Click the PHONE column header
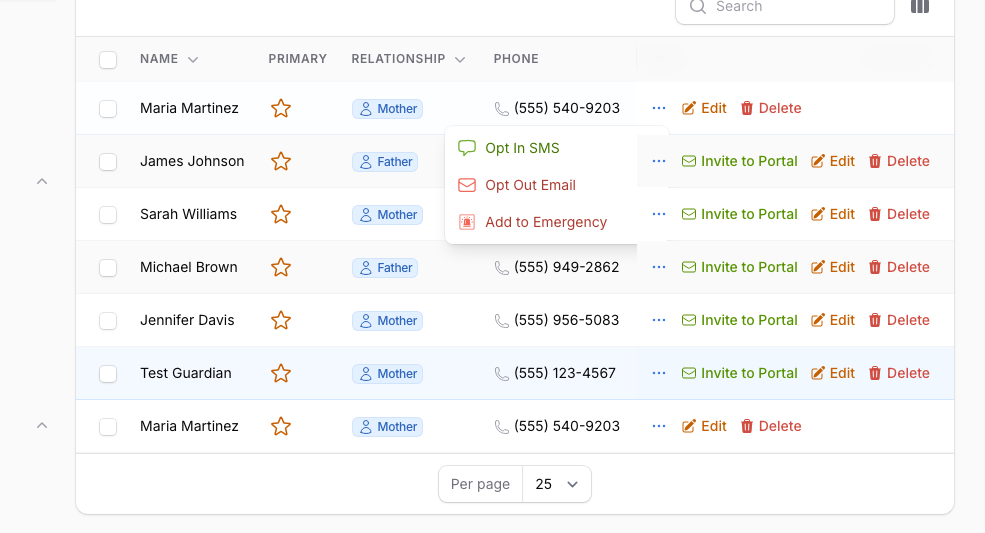Screen dimensions: 985x533 coord(516,59)
